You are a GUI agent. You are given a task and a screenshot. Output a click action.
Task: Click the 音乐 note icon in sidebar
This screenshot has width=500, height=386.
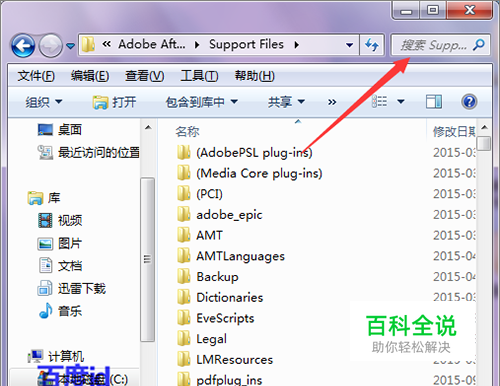pyautogui.click(x=46, y=310)
